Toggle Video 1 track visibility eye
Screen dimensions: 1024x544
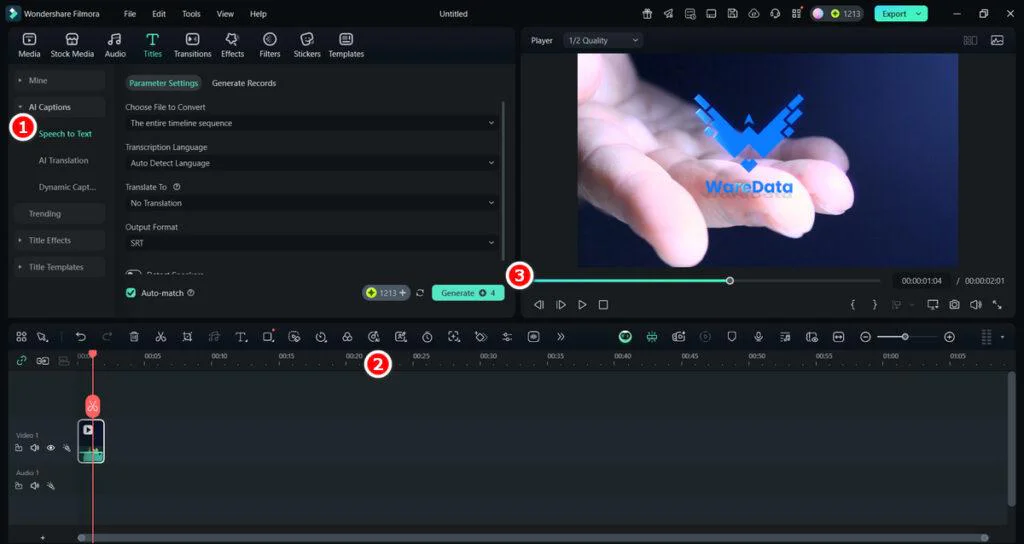[50, 448]
